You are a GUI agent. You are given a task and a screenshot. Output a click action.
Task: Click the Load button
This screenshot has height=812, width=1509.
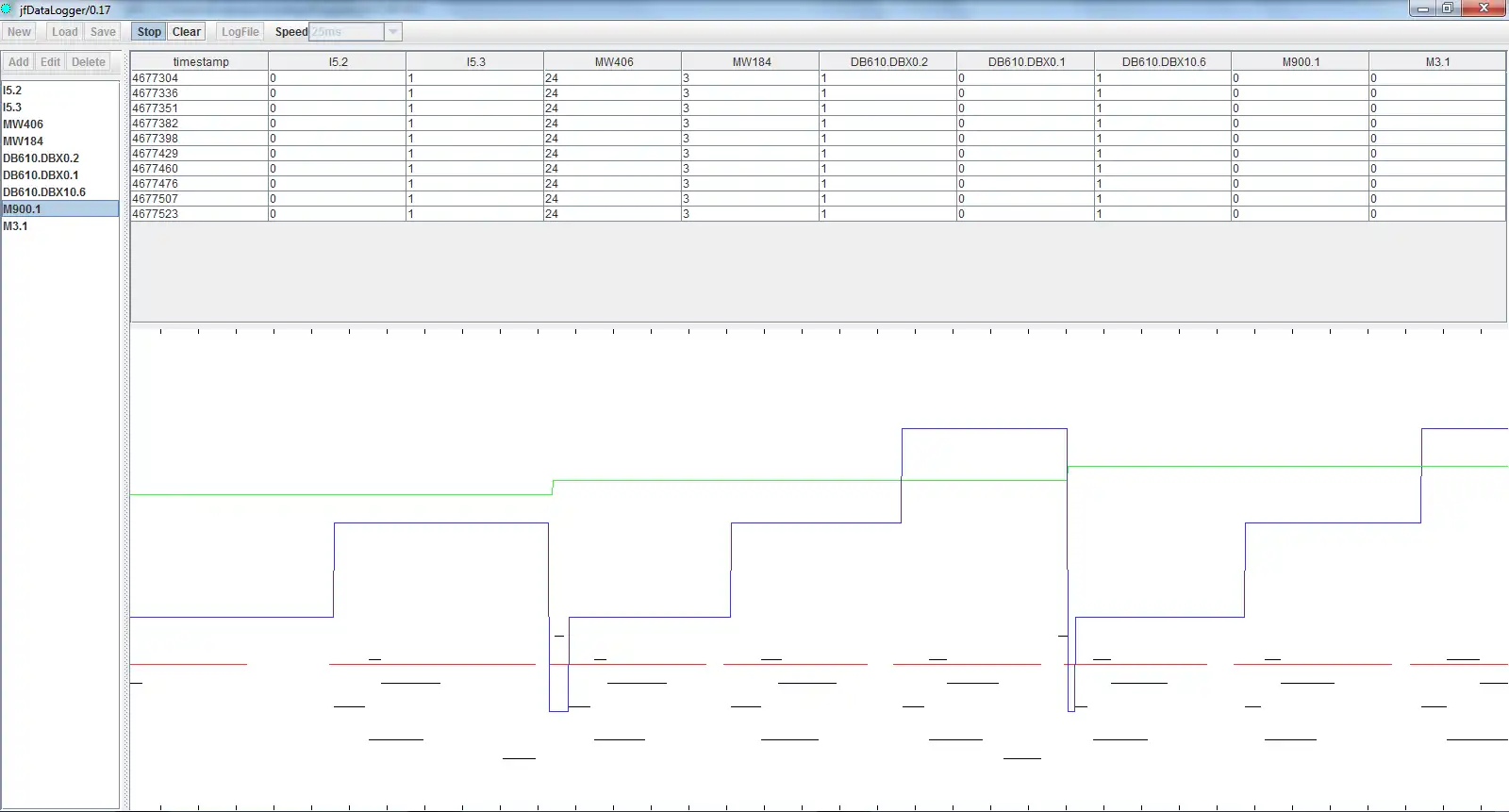pyautogui.click(x=65, y=32)
